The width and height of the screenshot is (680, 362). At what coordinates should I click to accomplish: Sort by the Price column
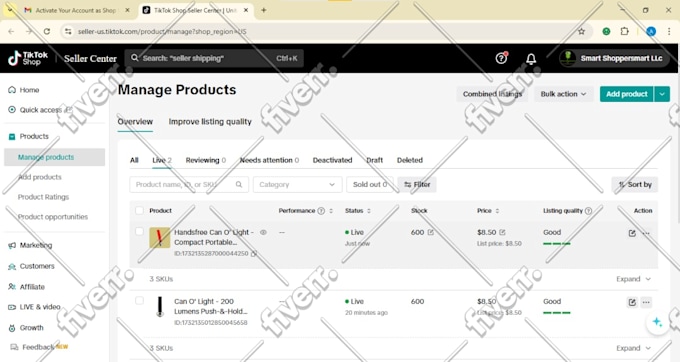pyautogui.click(x=497, y=211)
